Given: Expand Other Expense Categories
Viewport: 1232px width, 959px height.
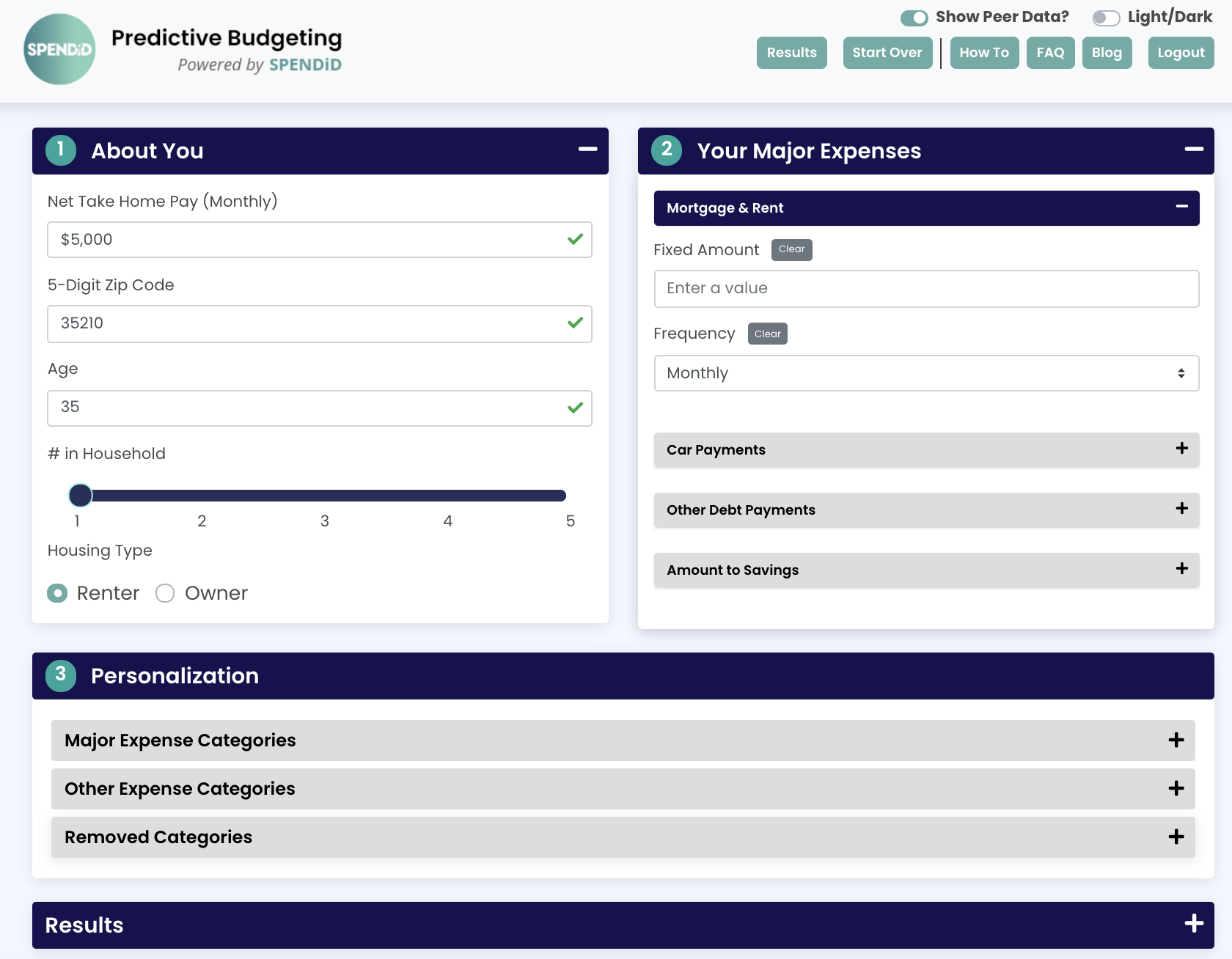Looking at the screenshot, I should (x=623, y=788).
